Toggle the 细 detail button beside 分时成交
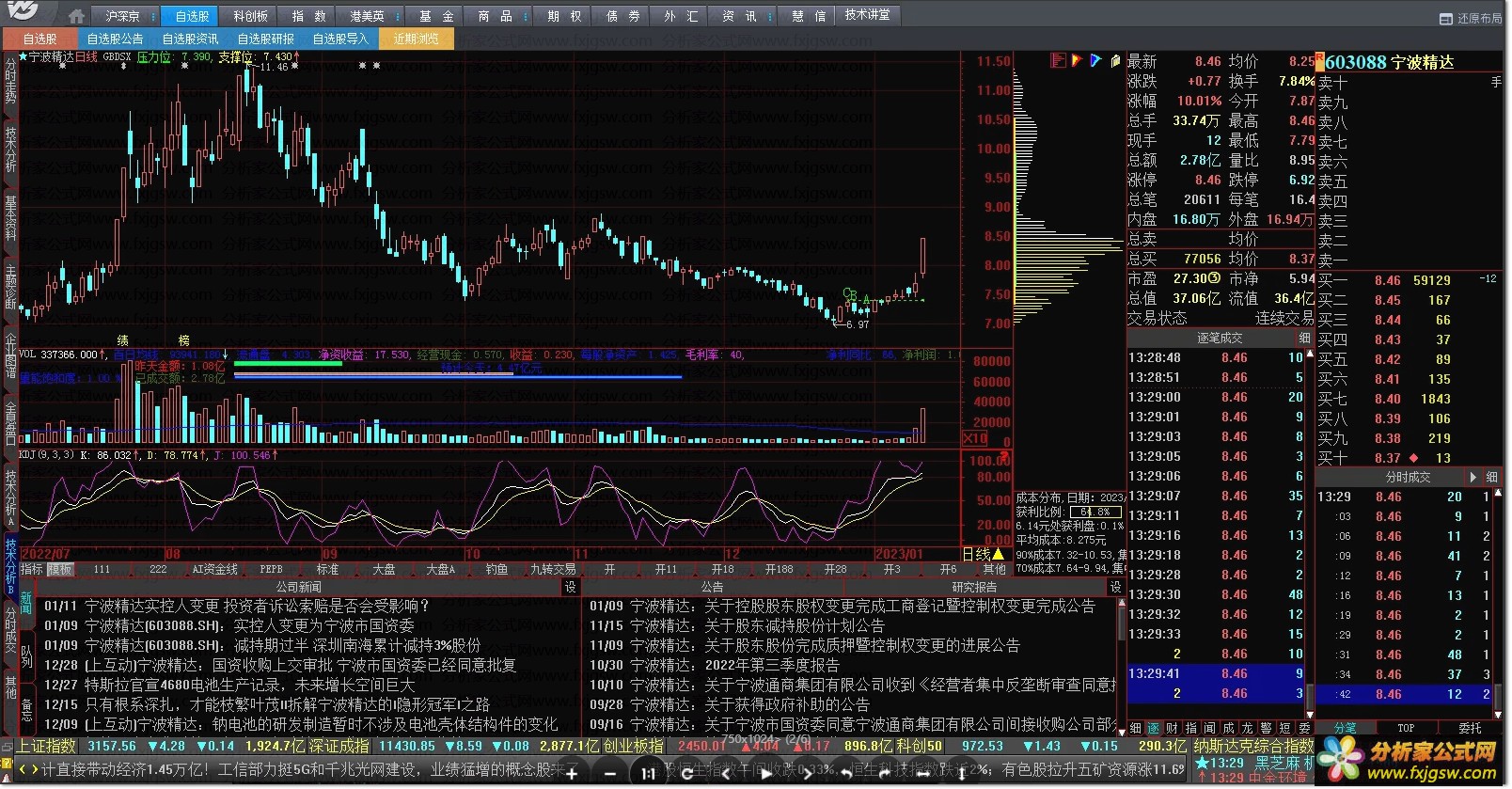The image size is (1512, 789). tap(1491, 478)
